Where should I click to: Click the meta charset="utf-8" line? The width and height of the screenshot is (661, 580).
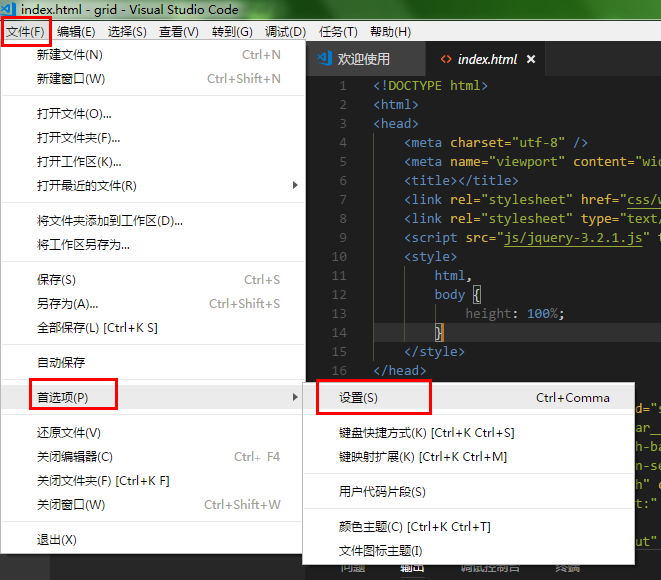click(x=496, y=143)
